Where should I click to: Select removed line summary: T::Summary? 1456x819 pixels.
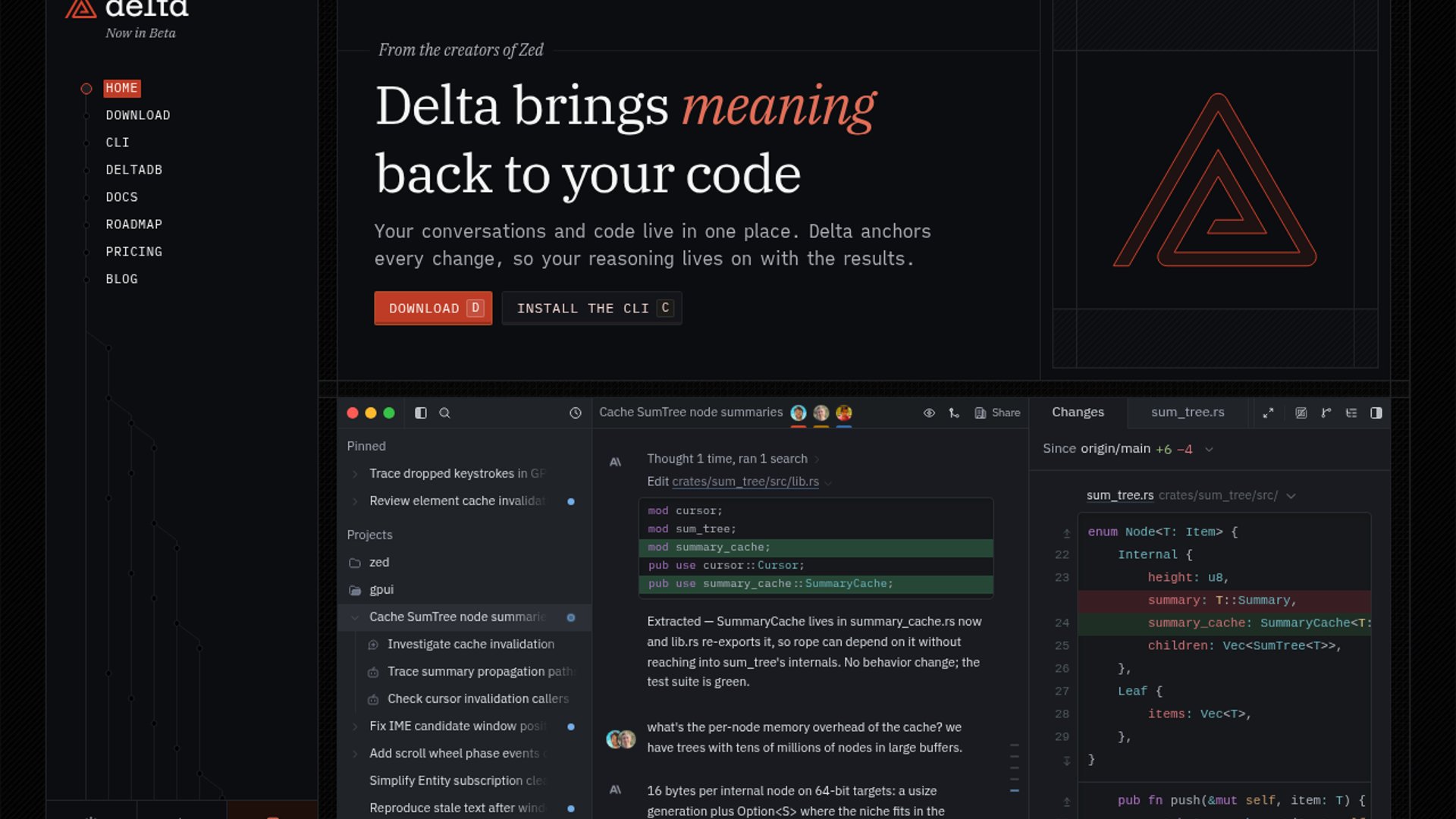tap(1224, 601)
